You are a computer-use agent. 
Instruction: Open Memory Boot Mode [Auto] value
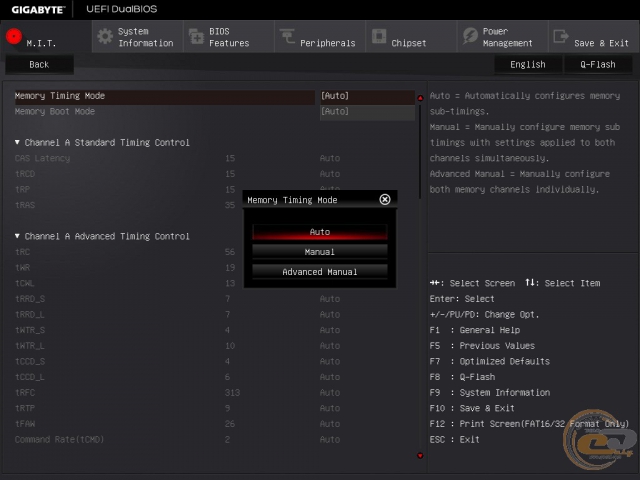pyautogui.click(x=367, y=111)
